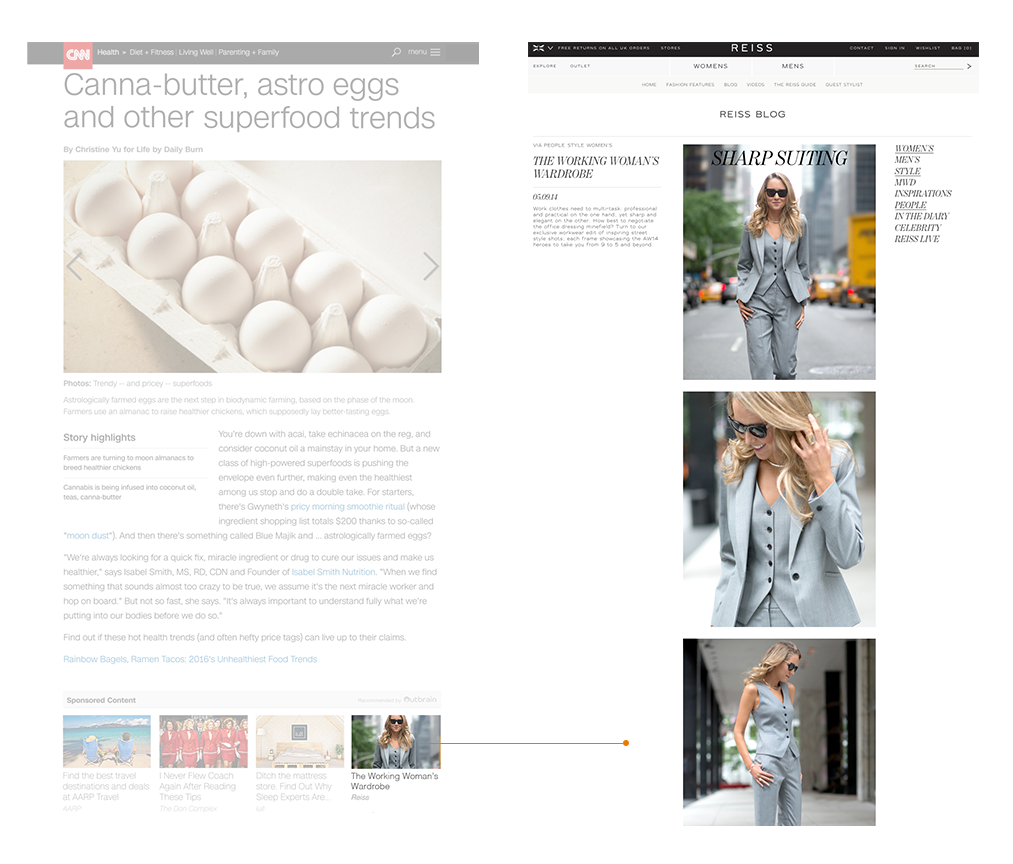Open CNN search magnifier icon
This screenshot has height=864, width=1013.
(x=396, y=52)
